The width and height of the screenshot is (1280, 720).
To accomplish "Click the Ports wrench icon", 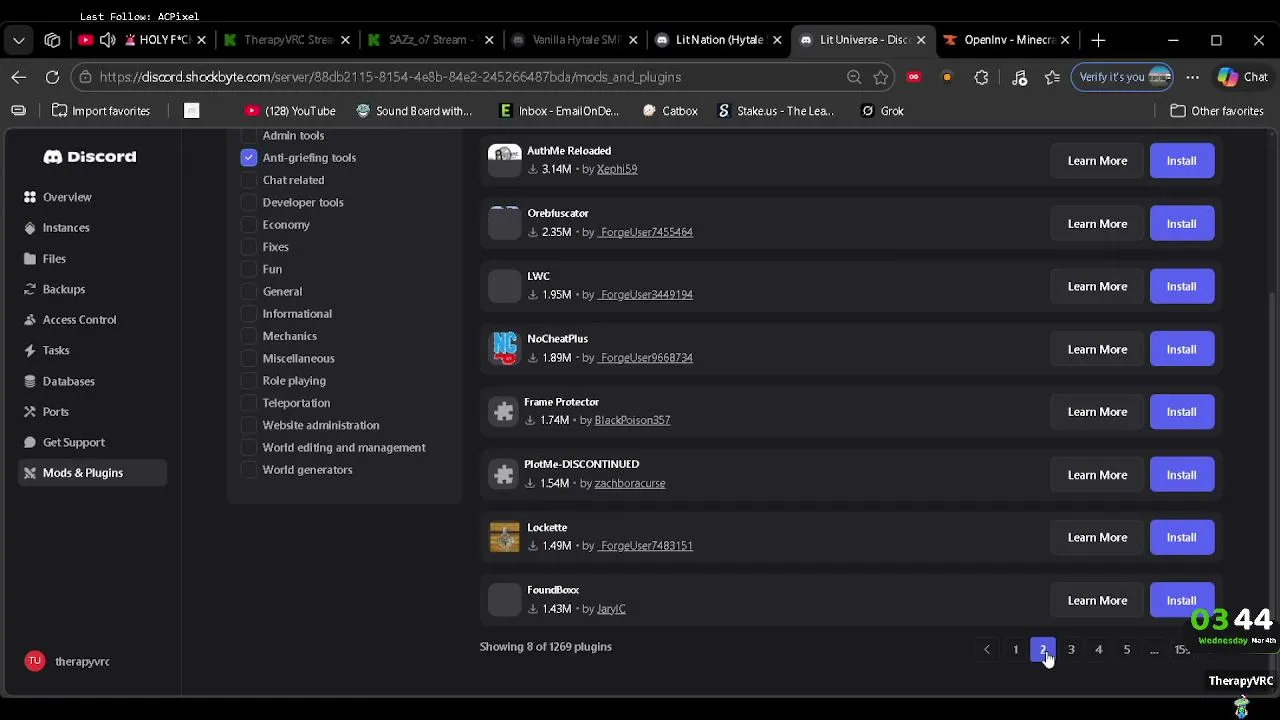I will [30, 412].
